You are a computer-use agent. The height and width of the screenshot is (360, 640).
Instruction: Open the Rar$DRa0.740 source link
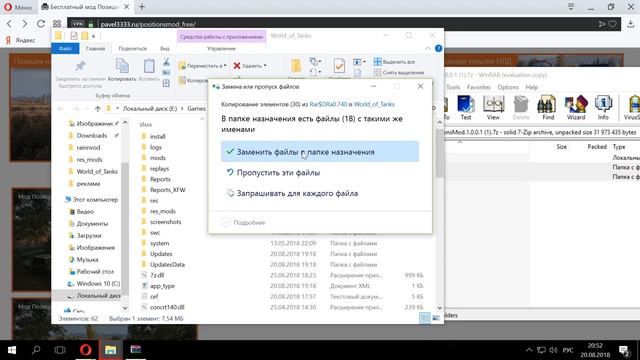tap(328, 104)
